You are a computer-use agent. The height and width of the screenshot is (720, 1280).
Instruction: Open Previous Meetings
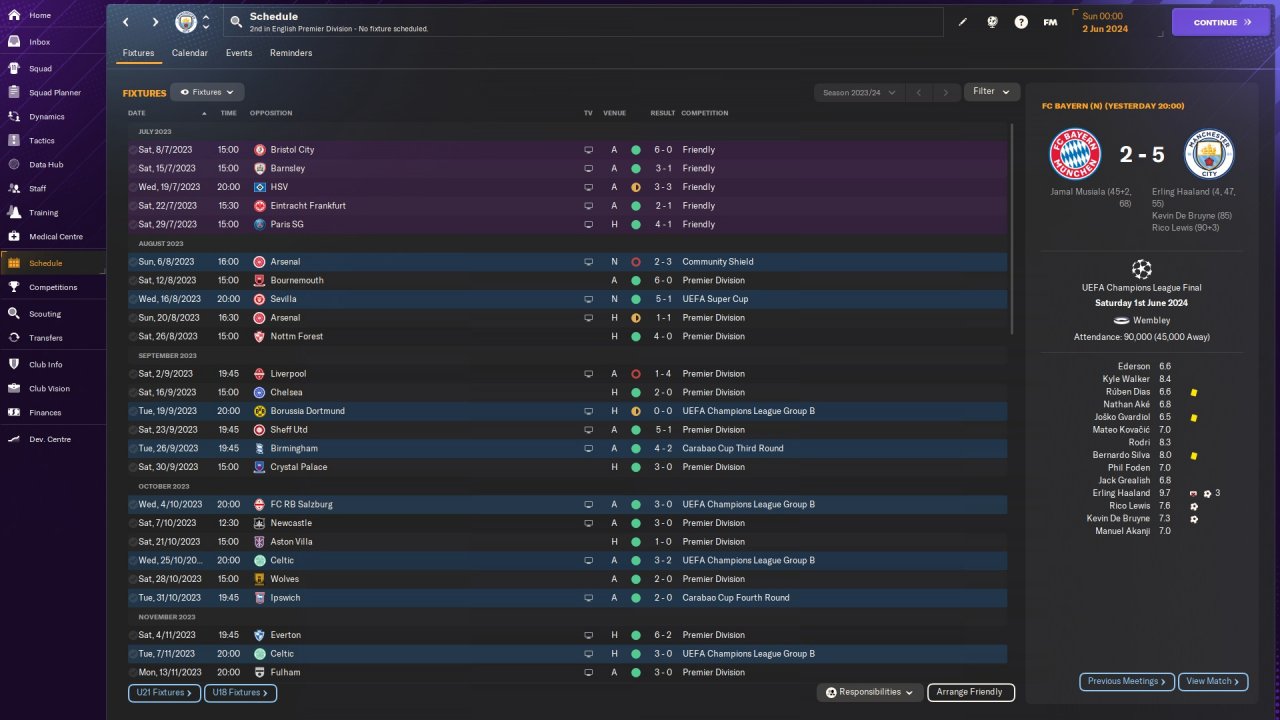click(1127, 681)
